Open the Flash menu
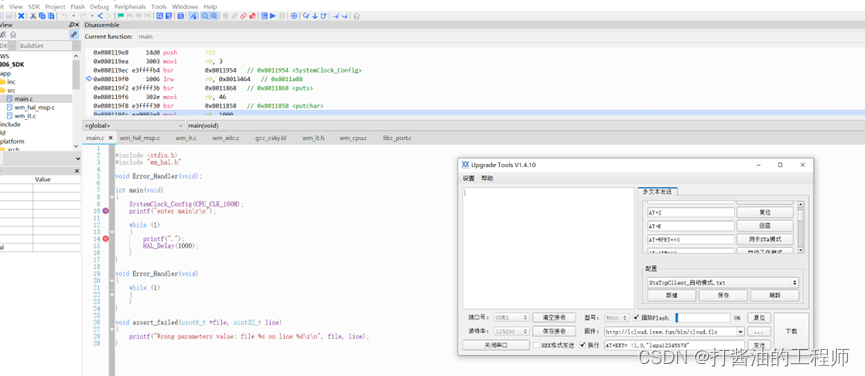 click(77, 7)
